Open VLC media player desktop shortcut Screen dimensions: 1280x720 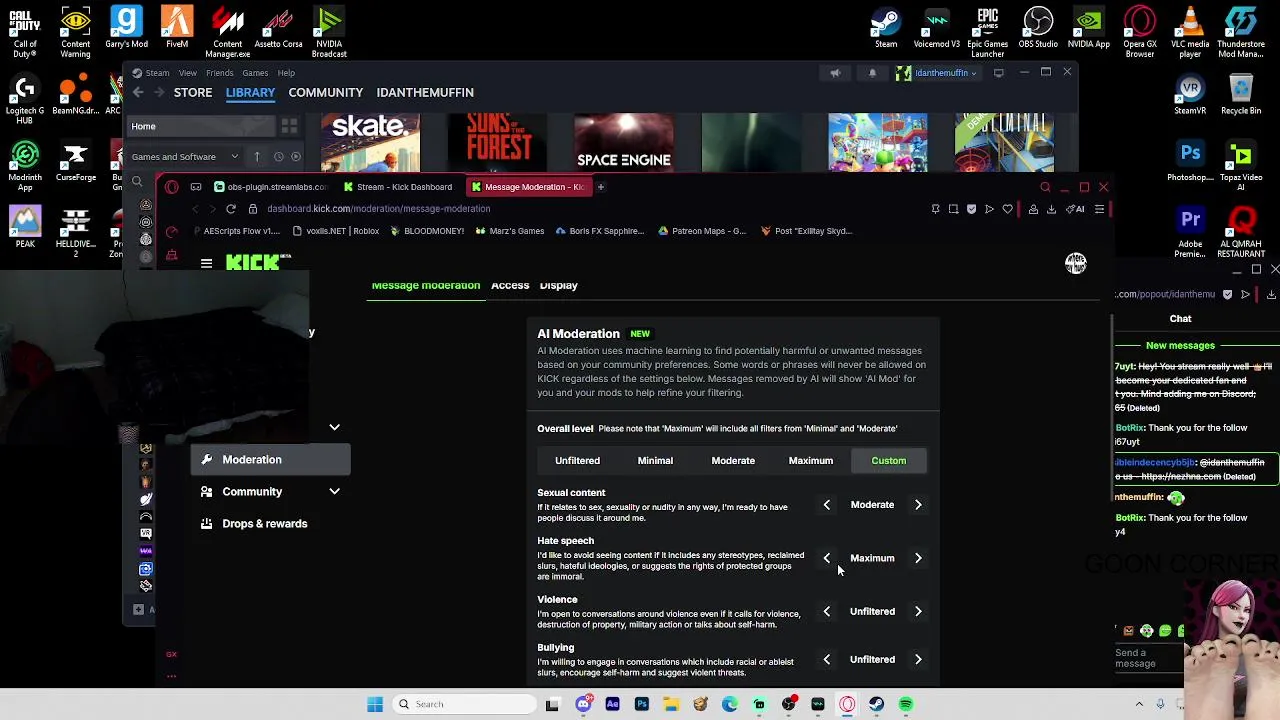(1190, 32)
